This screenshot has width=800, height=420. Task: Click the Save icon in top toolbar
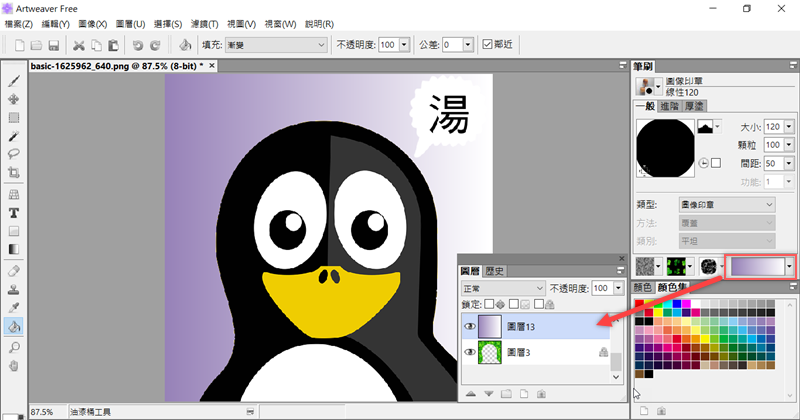(53, 45)
